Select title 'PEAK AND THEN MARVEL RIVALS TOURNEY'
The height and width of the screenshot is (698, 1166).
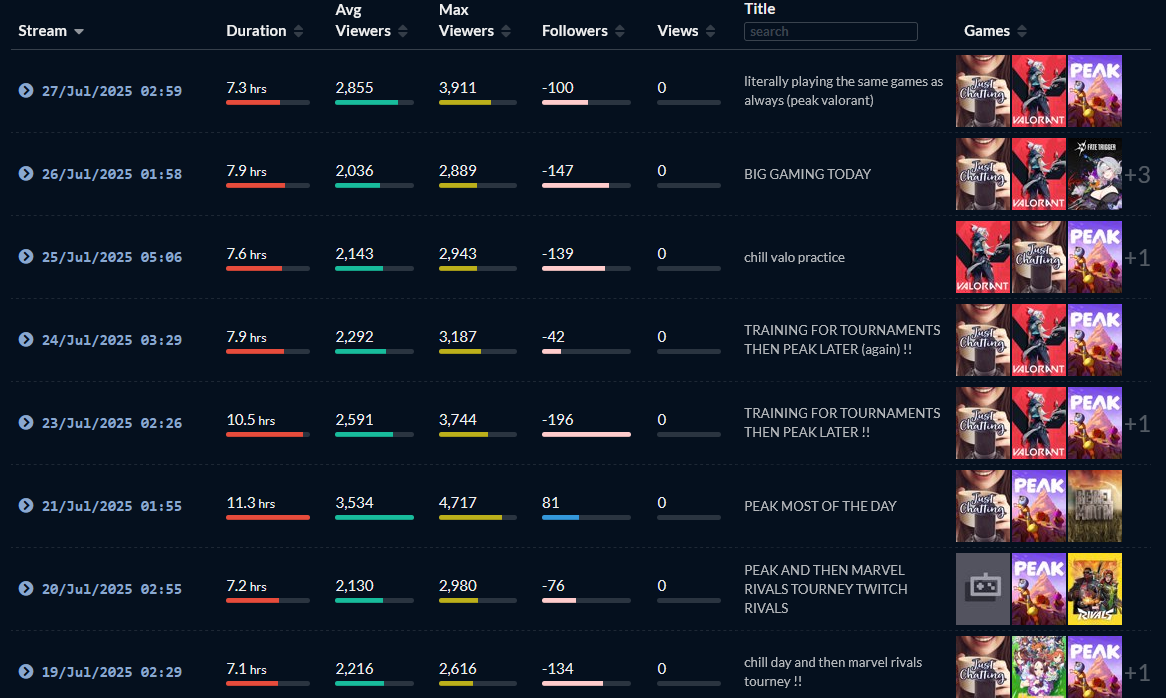(825, 589)
